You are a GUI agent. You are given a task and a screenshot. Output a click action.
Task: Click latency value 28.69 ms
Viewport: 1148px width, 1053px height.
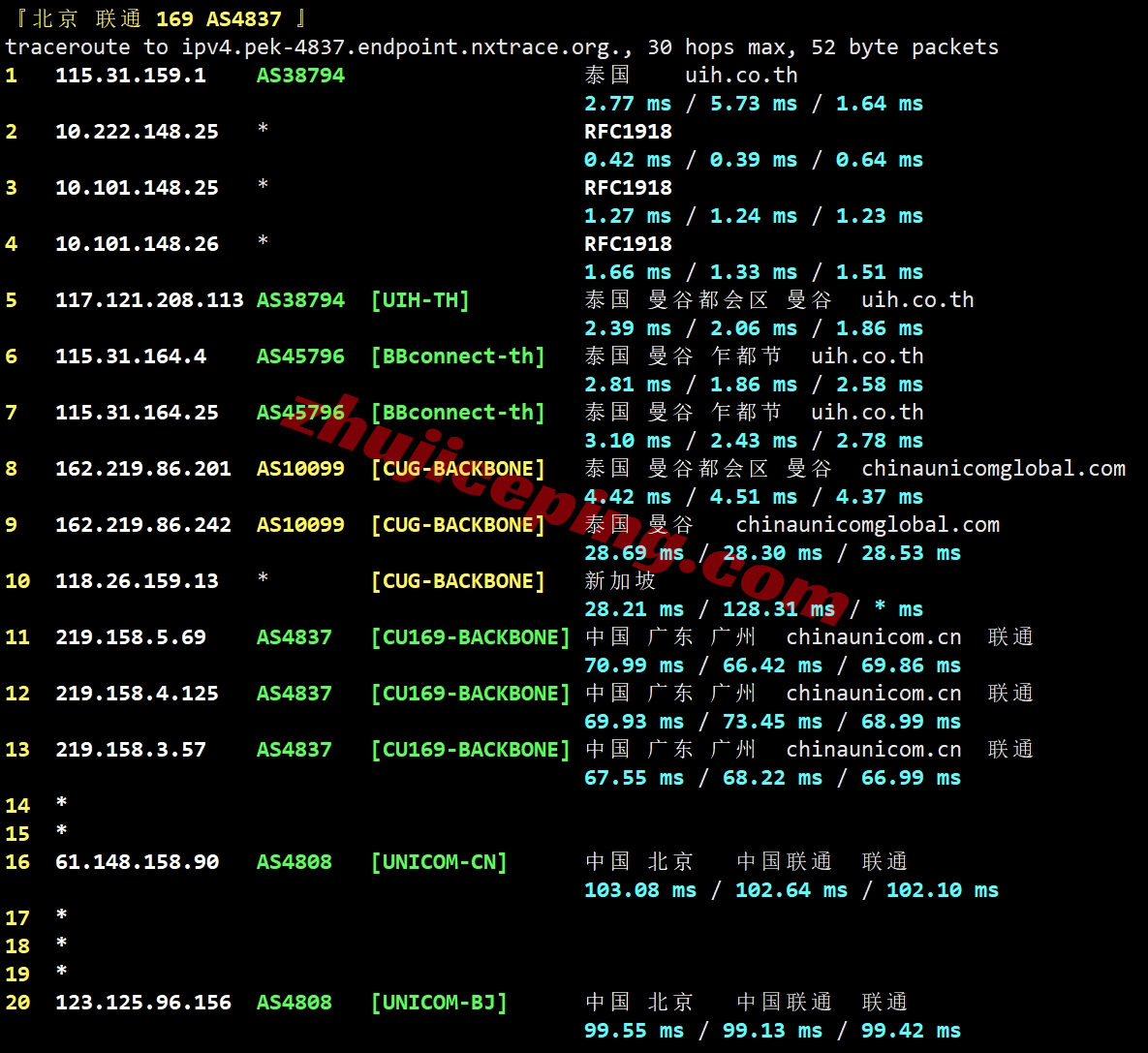pos(634,553)
